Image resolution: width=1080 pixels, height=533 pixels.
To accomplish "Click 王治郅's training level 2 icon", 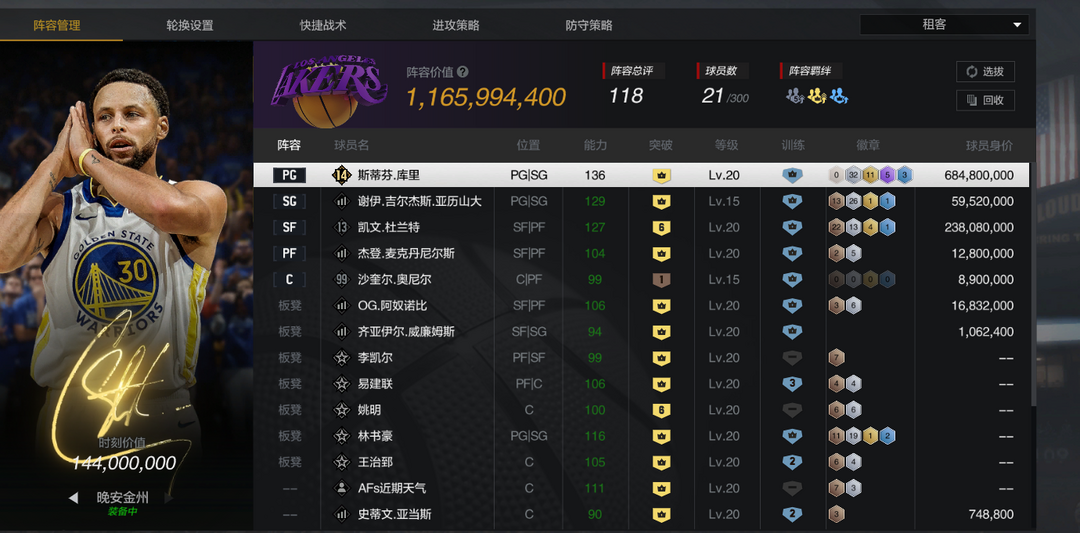I will [x=792, y=462].
